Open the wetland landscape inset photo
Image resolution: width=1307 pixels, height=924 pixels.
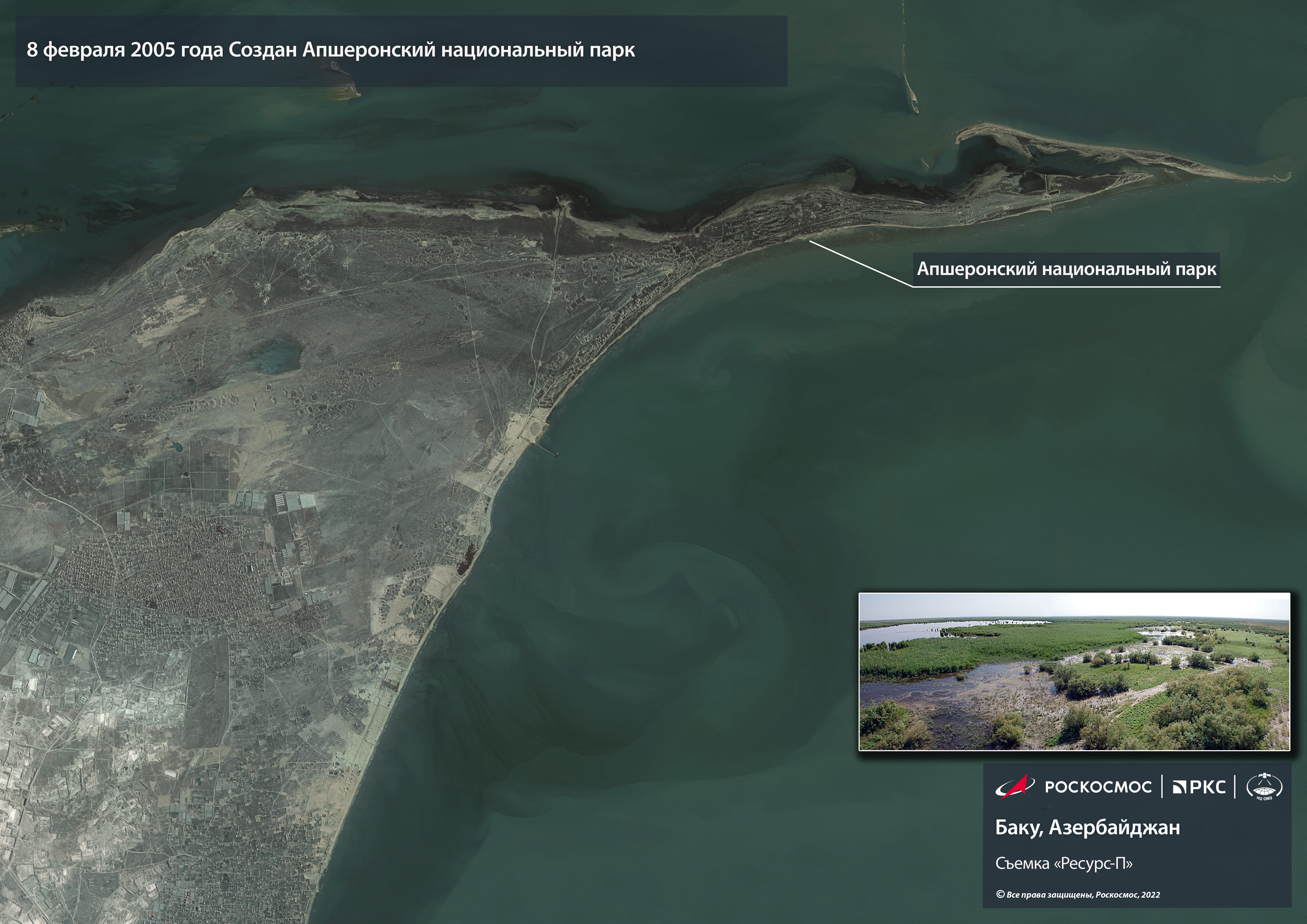pyautogui.click(x=1074, y=671)
